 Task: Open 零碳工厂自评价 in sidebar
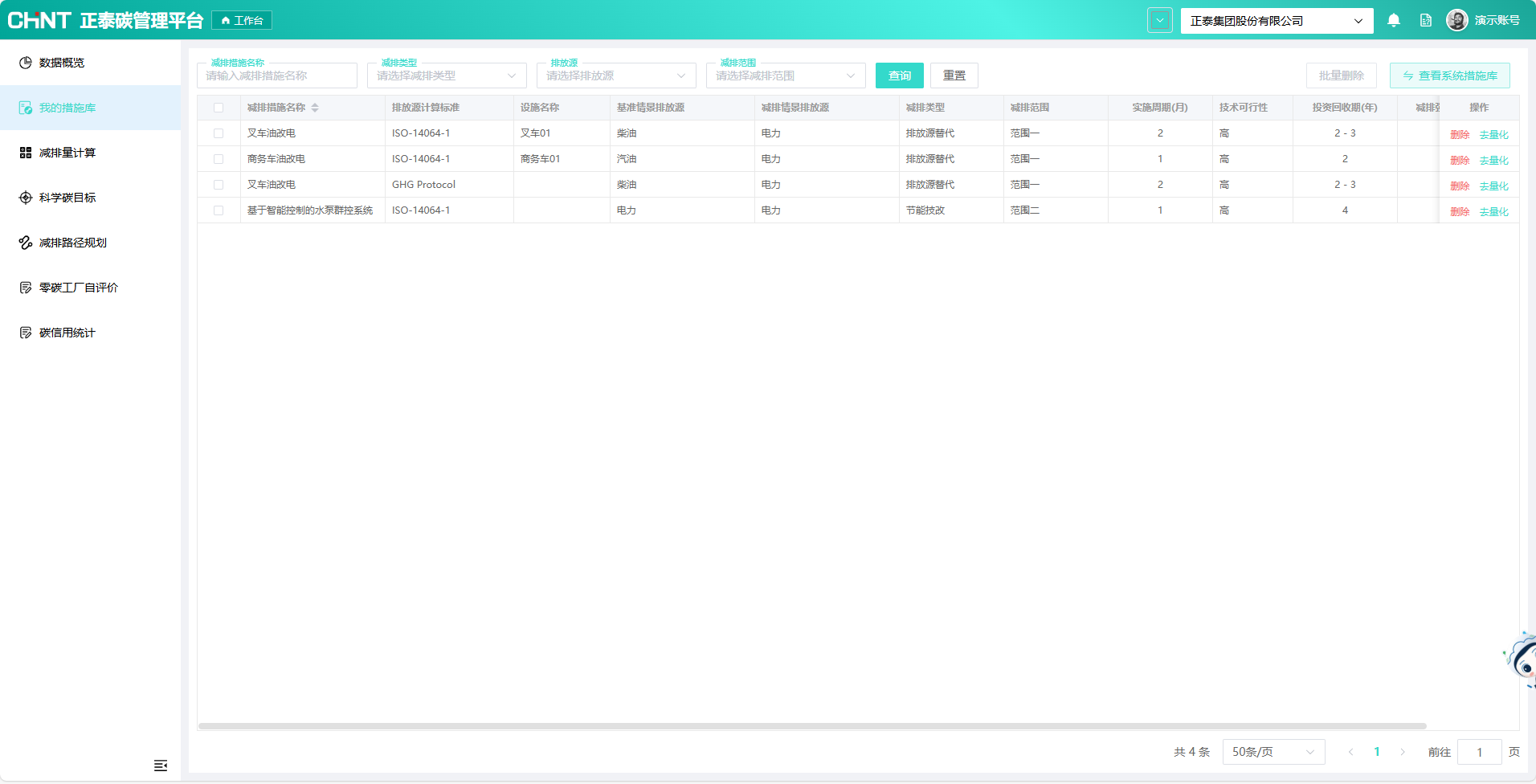91,288
